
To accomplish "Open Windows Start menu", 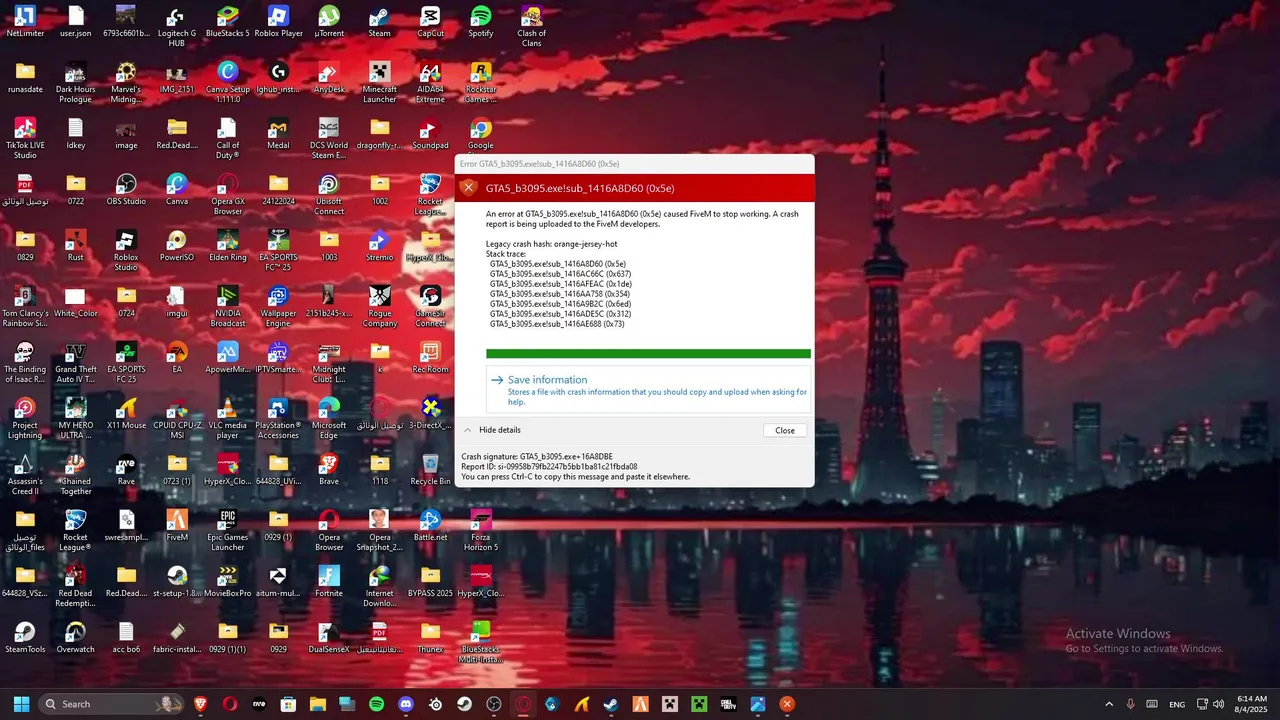I will tap(21, 704).
